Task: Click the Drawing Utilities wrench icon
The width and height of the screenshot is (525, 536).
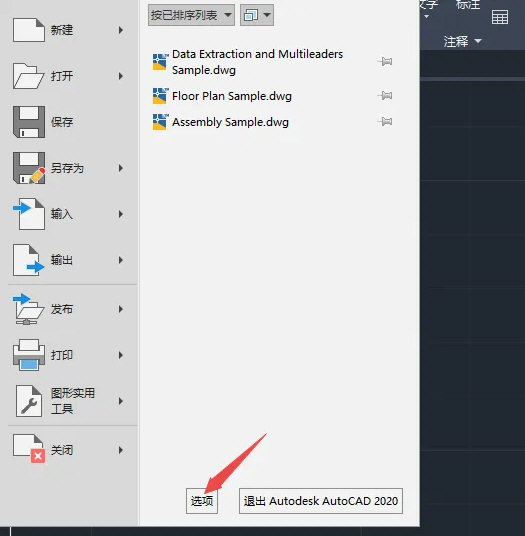Action: point(29,401)
